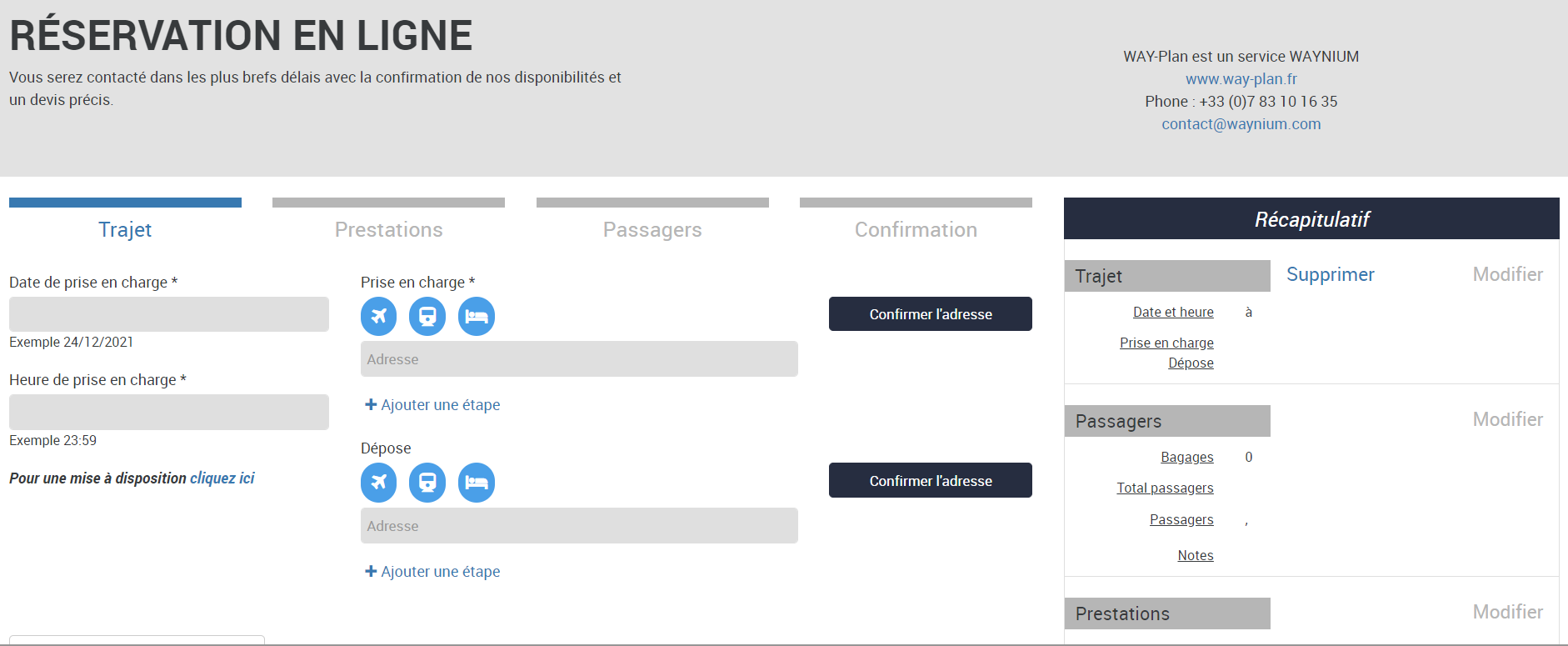Click the pickup date input field
This screenshot has width=1568, height=646.
(169, 314)
